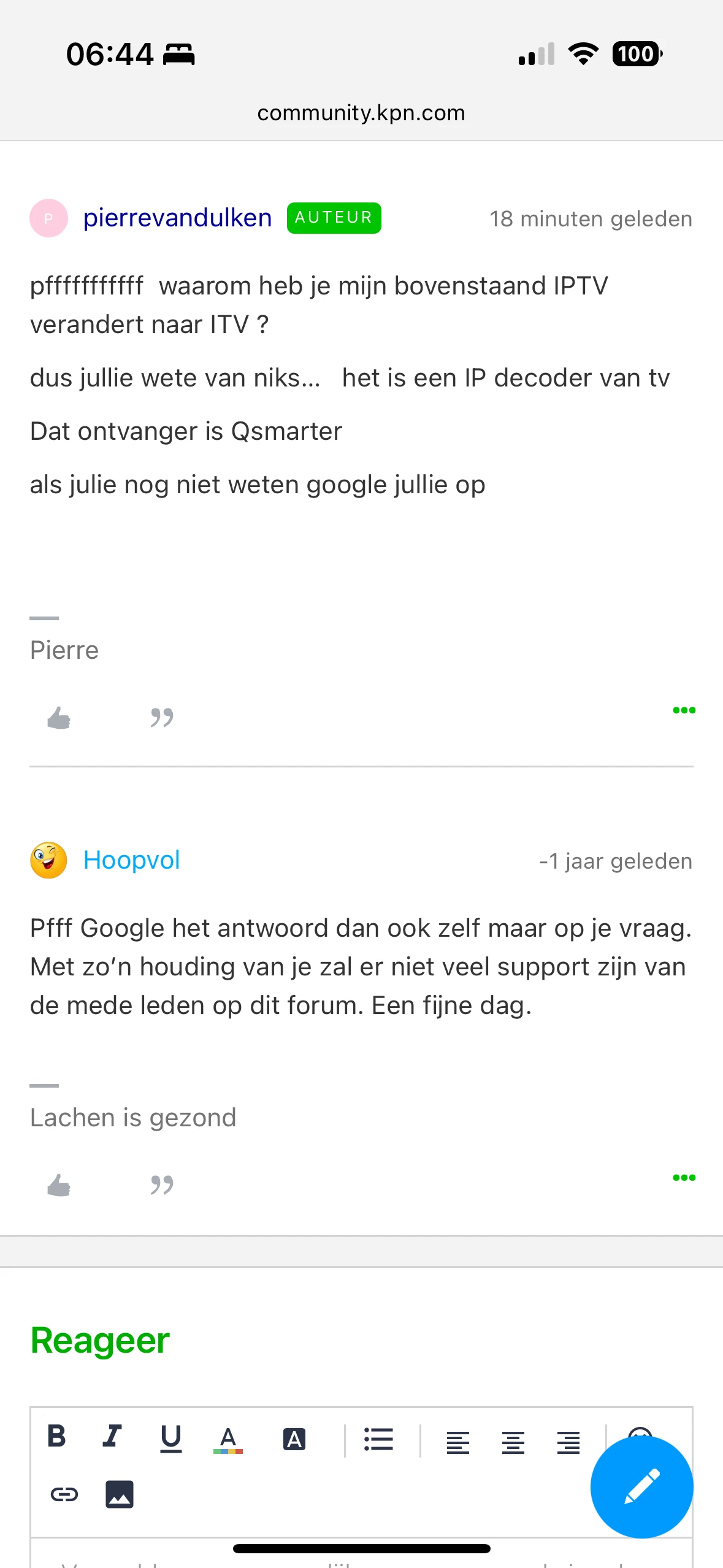
Task: Align text to the left
Action: tap(457, 1442)
